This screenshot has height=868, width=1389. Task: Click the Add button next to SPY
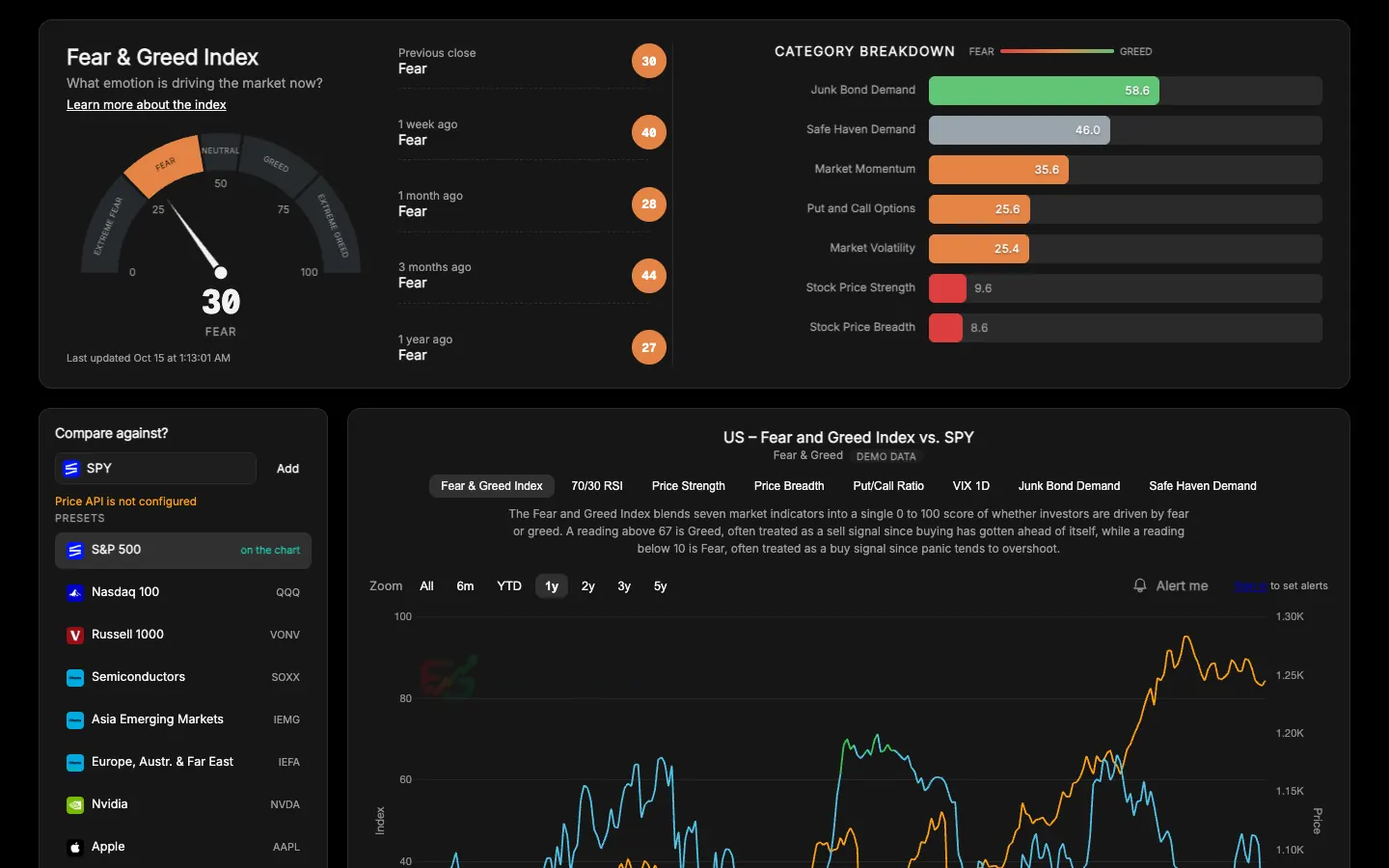(x=287, y=469)
